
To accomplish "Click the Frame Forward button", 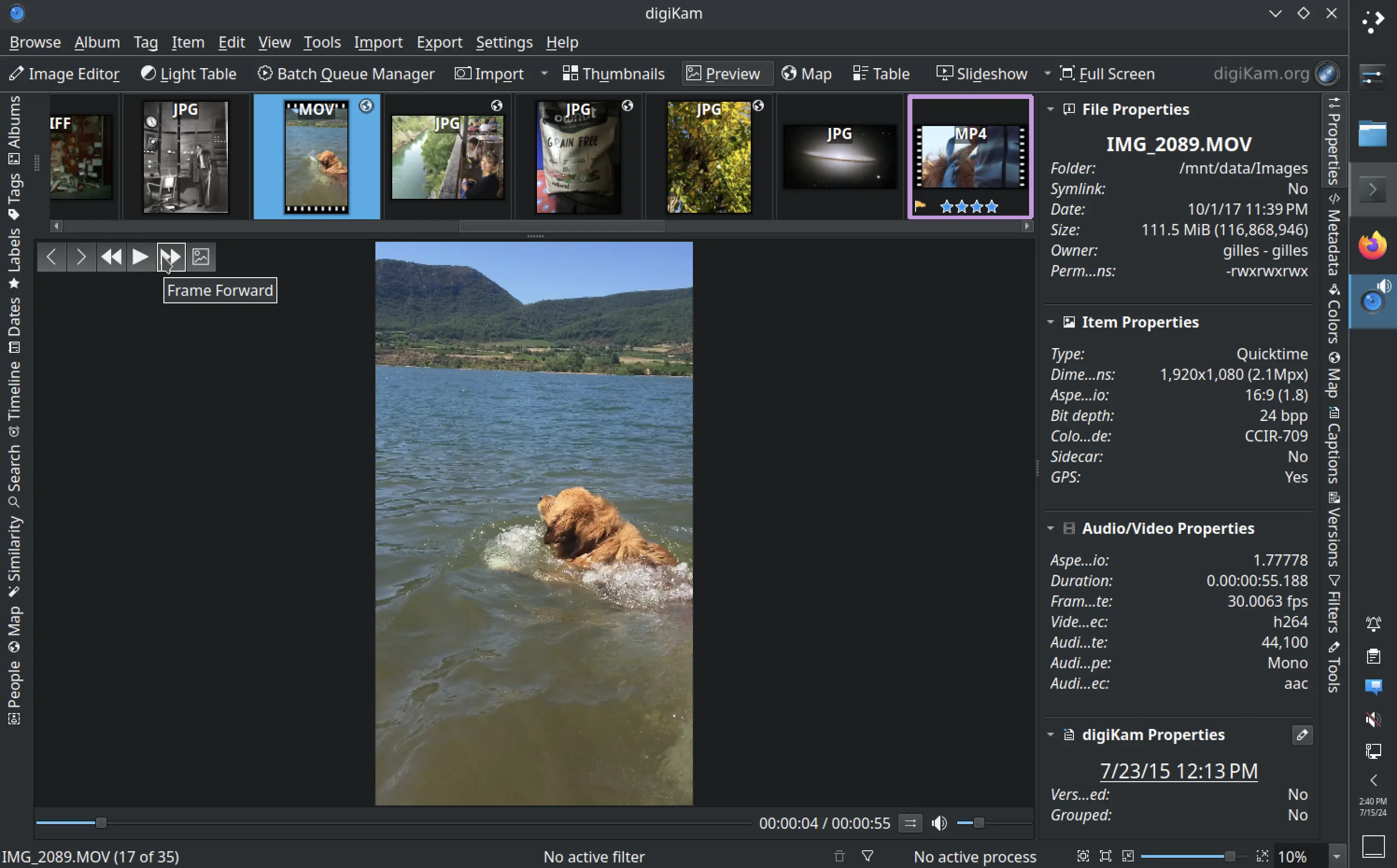I will click(x=170, y=257).
